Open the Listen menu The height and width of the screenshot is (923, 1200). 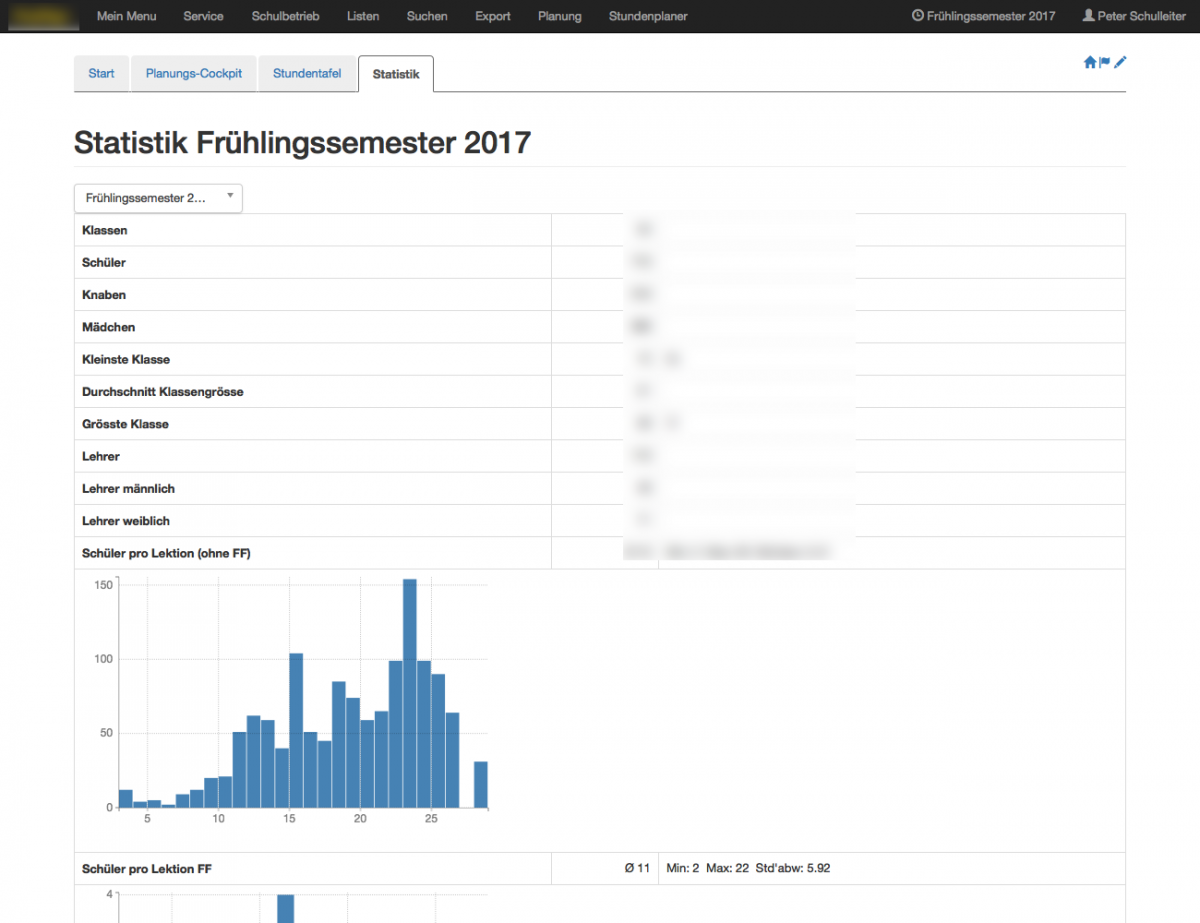[363, 16]
